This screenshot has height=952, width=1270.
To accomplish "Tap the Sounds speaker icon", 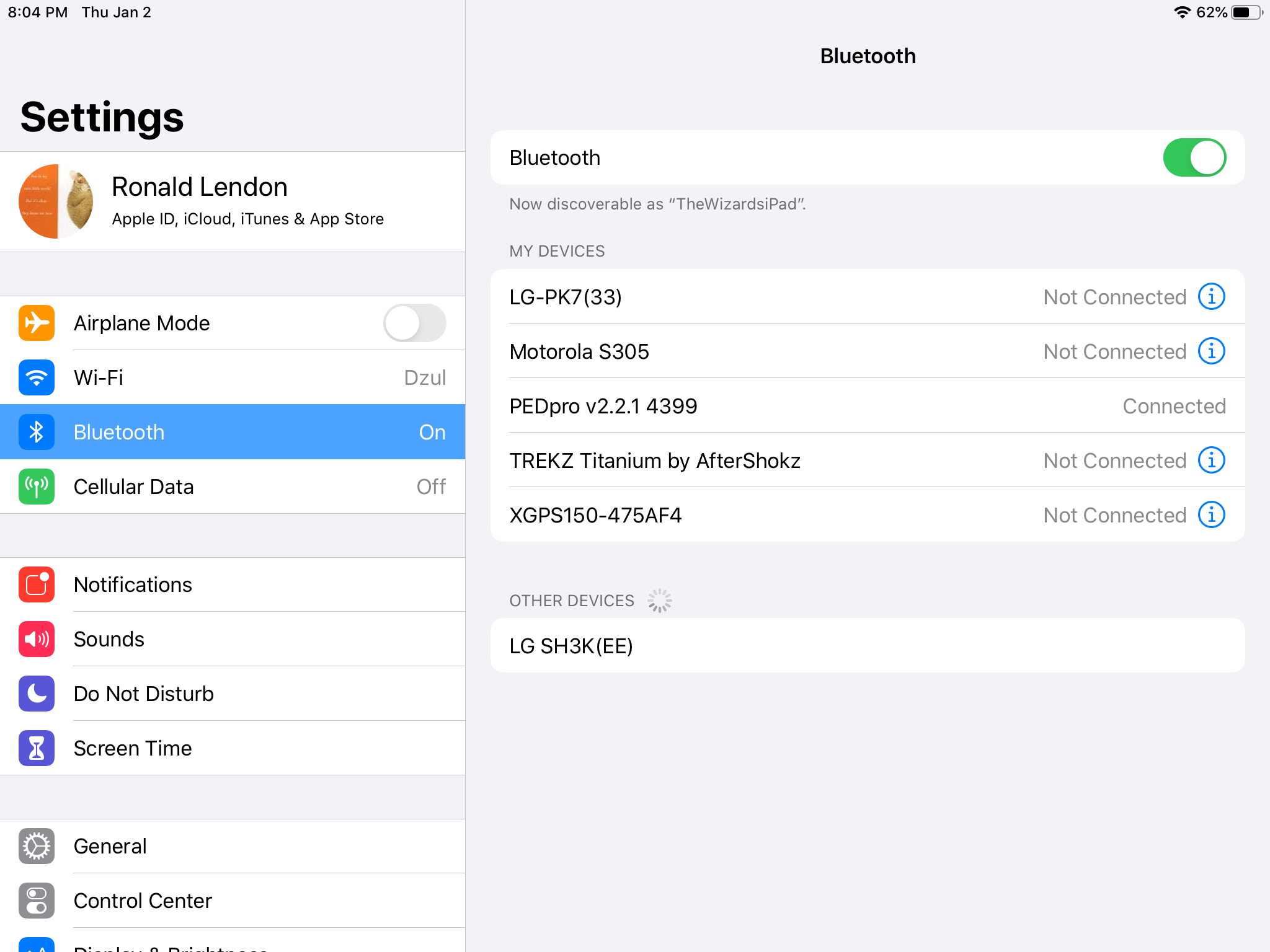I will (37, 639).
